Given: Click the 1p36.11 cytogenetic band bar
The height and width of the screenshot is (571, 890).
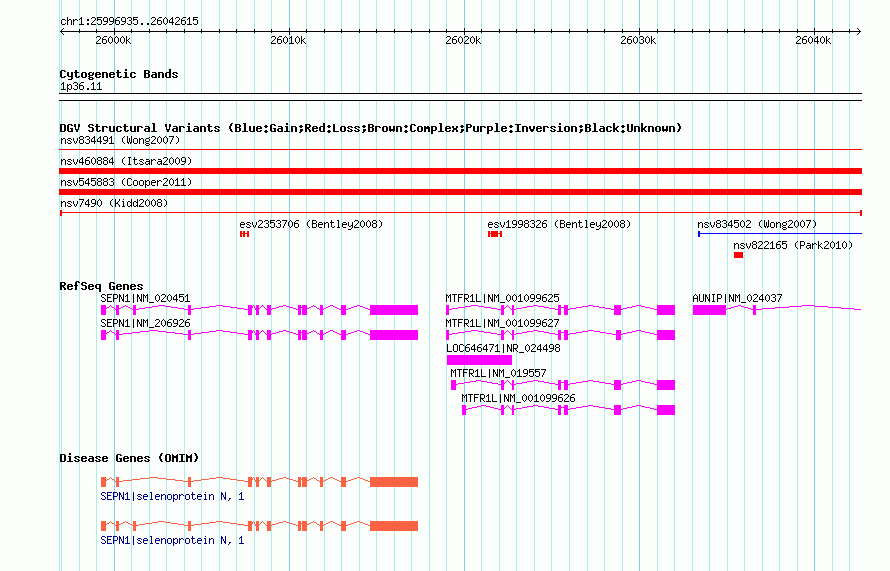Looking at the screenshot, I should 460,97.
